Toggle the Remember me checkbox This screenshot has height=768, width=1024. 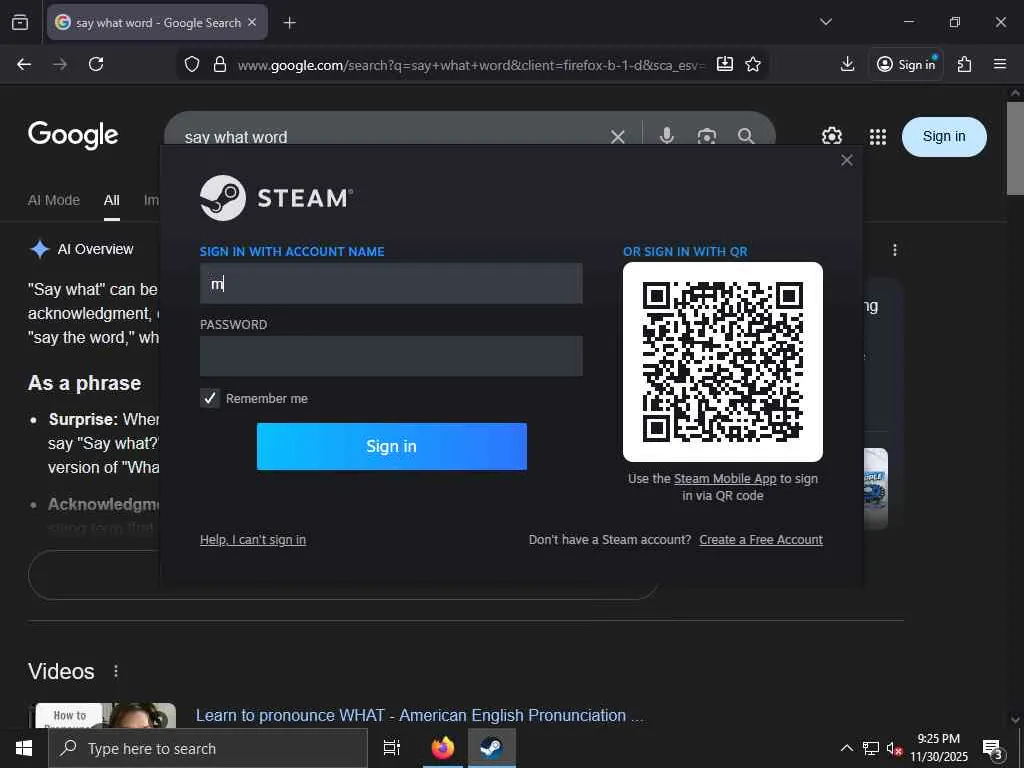pos(210,398)
